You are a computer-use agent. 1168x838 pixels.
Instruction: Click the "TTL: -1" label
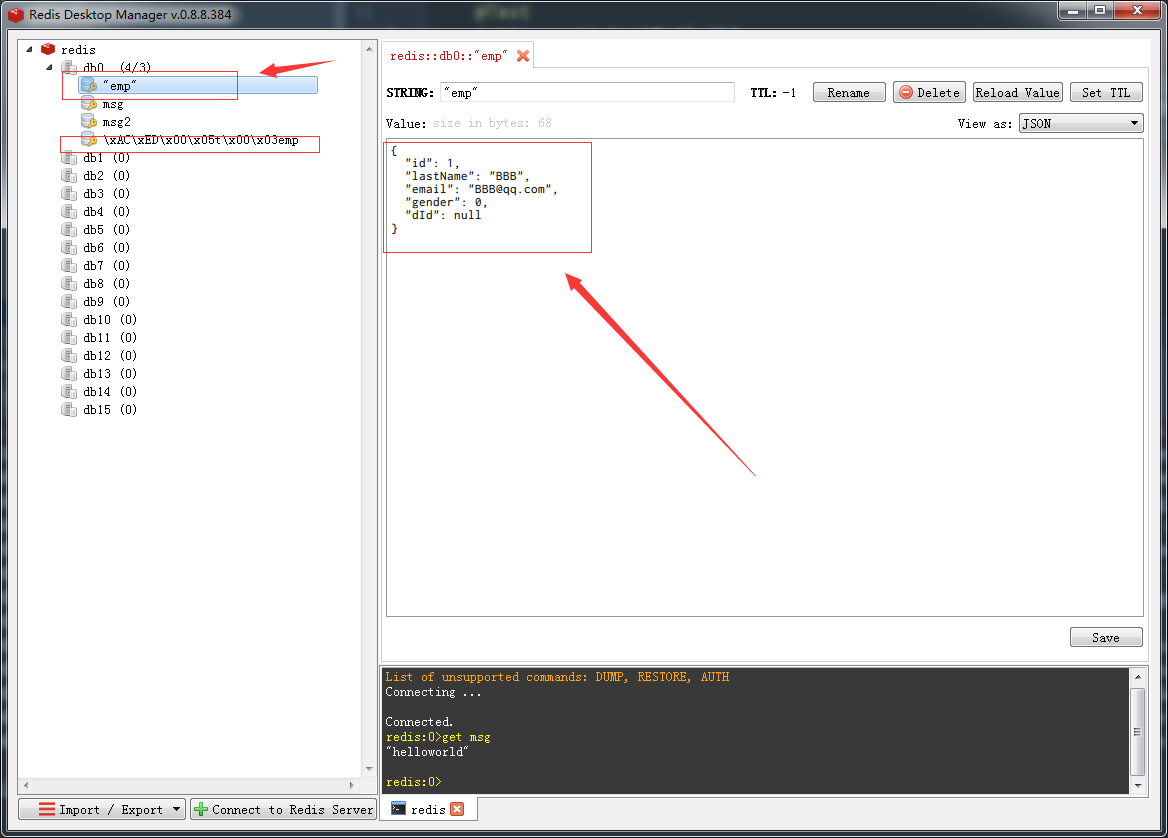[773, 93]
